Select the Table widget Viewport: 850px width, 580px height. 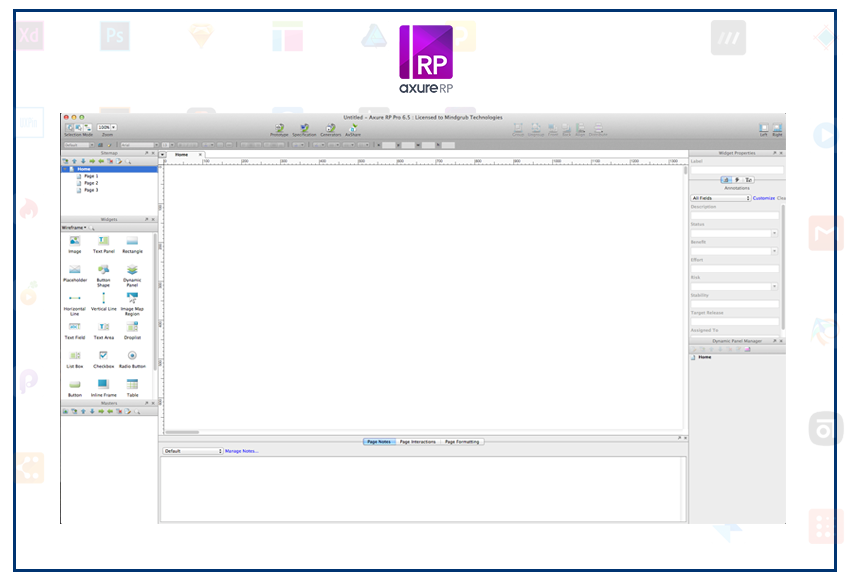[132, 388]
